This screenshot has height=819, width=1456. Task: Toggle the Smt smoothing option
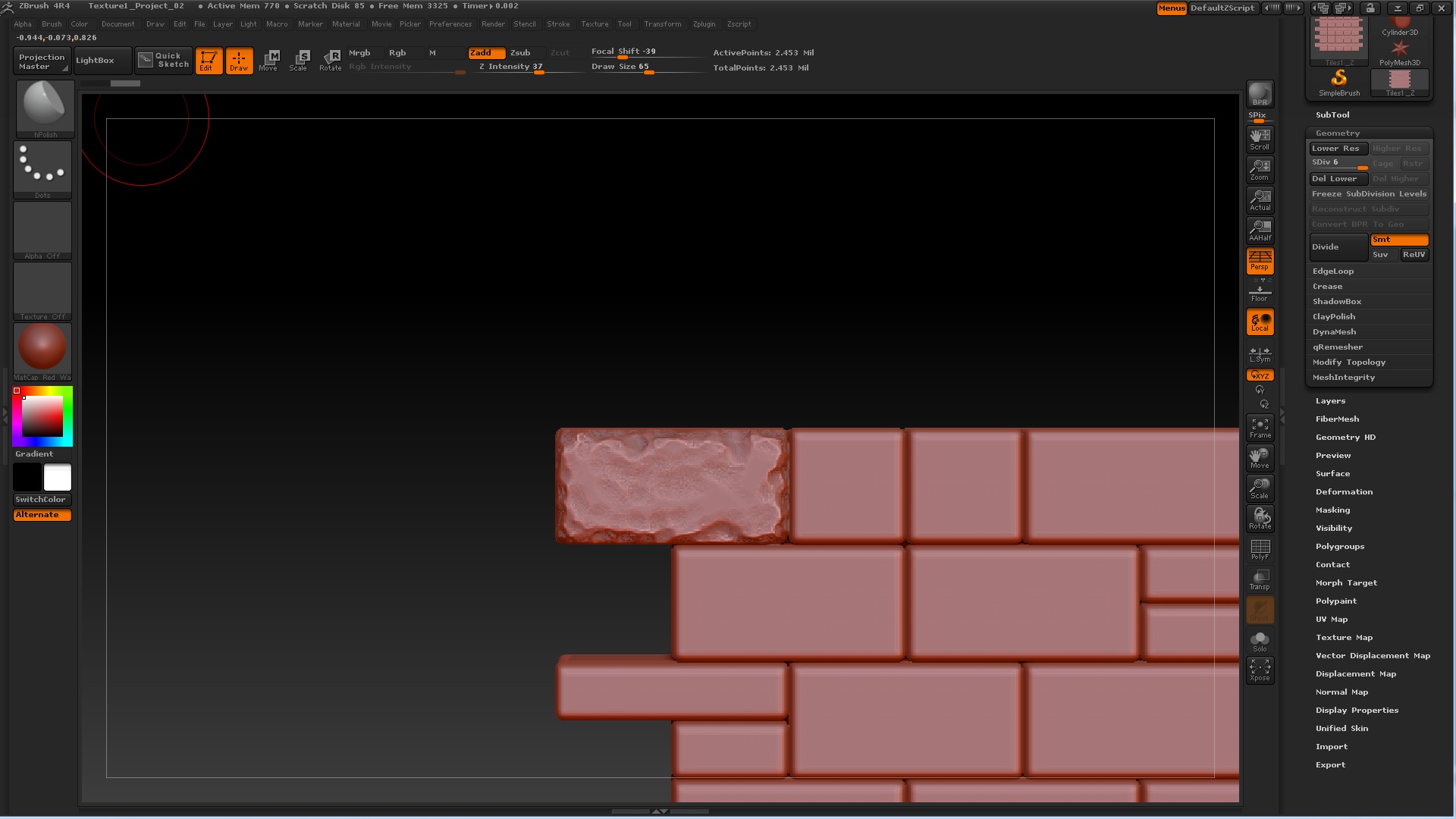[x=1399, y=240]
